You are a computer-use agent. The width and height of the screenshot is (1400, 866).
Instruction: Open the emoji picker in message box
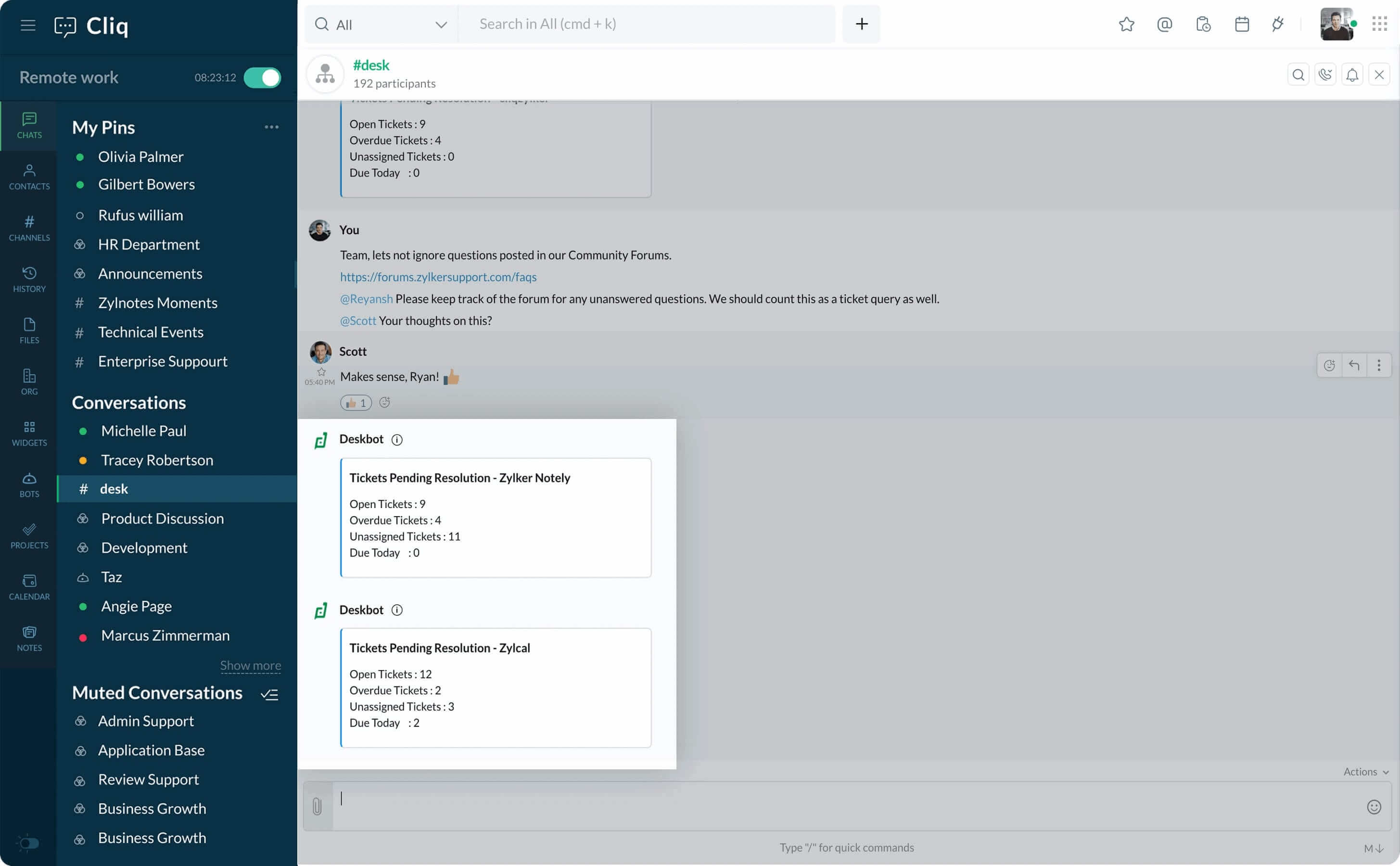pos(1374,806)
